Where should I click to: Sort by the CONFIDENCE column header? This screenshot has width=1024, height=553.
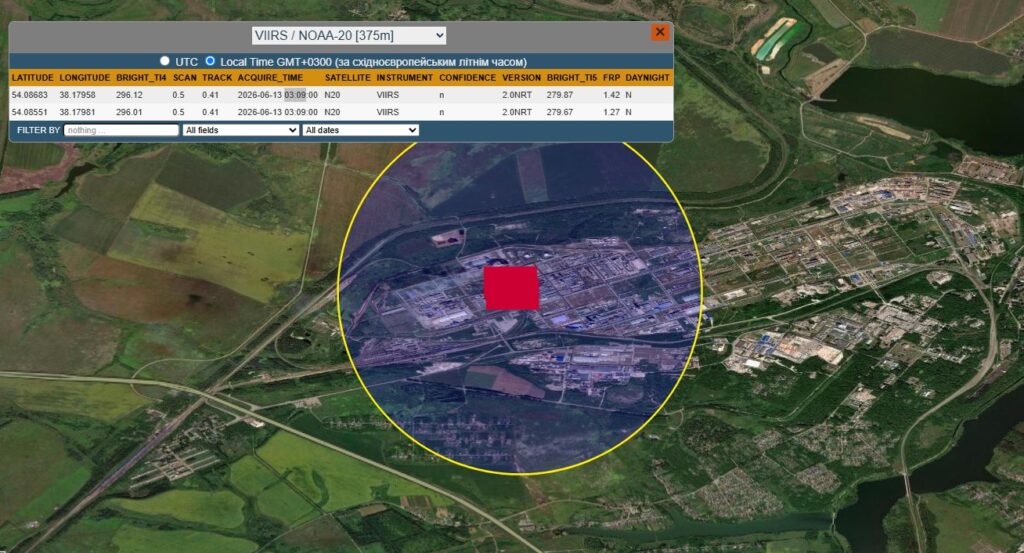tap(468, 77)
